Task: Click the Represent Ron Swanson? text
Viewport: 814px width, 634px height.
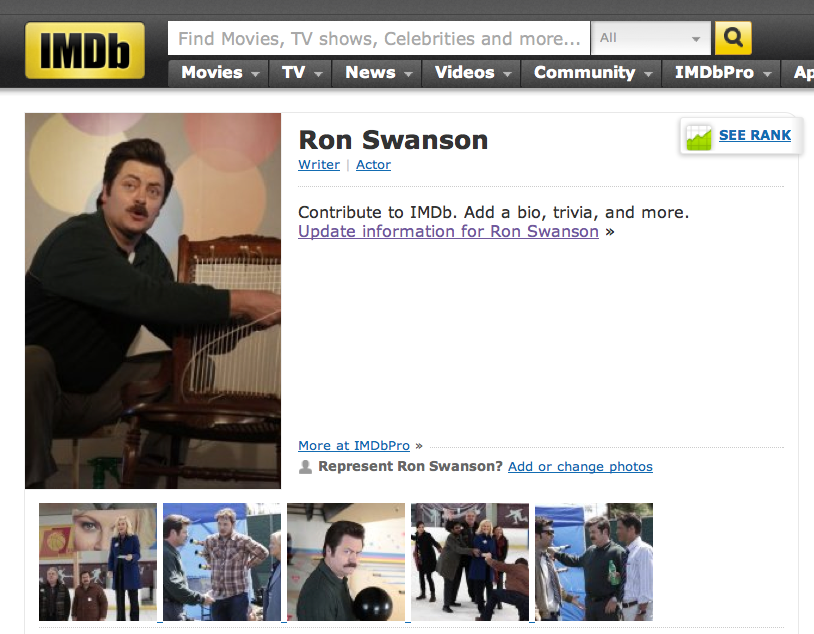Action: click(x=410, y=466)
